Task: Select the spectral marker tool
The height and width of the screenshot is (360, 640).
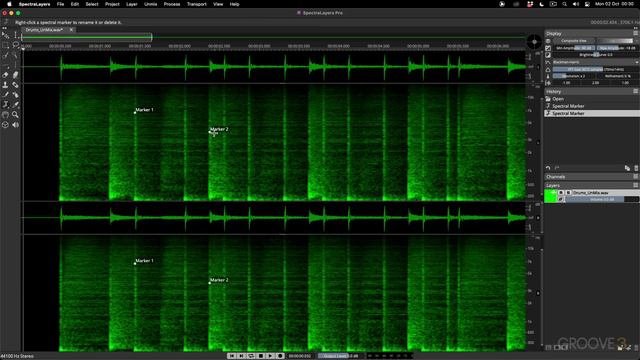Action: click(x=5, y=105)
